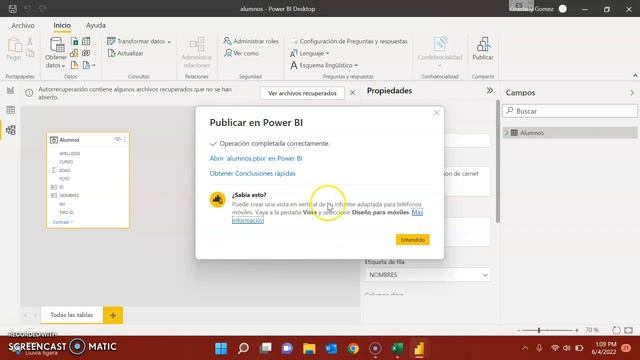The width and height of the screenshot is (640, 360).
Task: Select the Todas las tablas tab
Action: coord(71,315)
